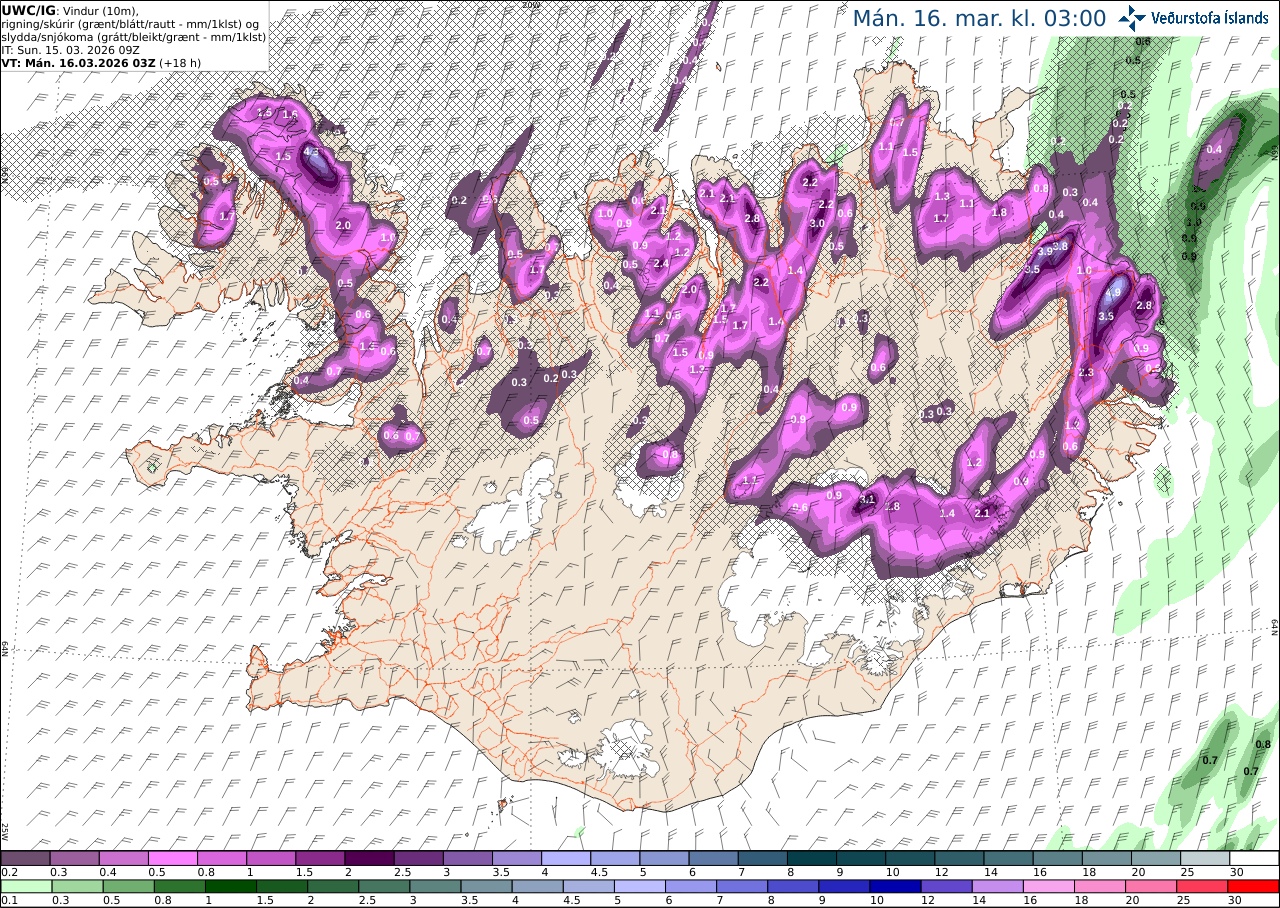Click the '2.4' snowfall value on the map
Screen dimensions: 1280x908
click(661, 264)
